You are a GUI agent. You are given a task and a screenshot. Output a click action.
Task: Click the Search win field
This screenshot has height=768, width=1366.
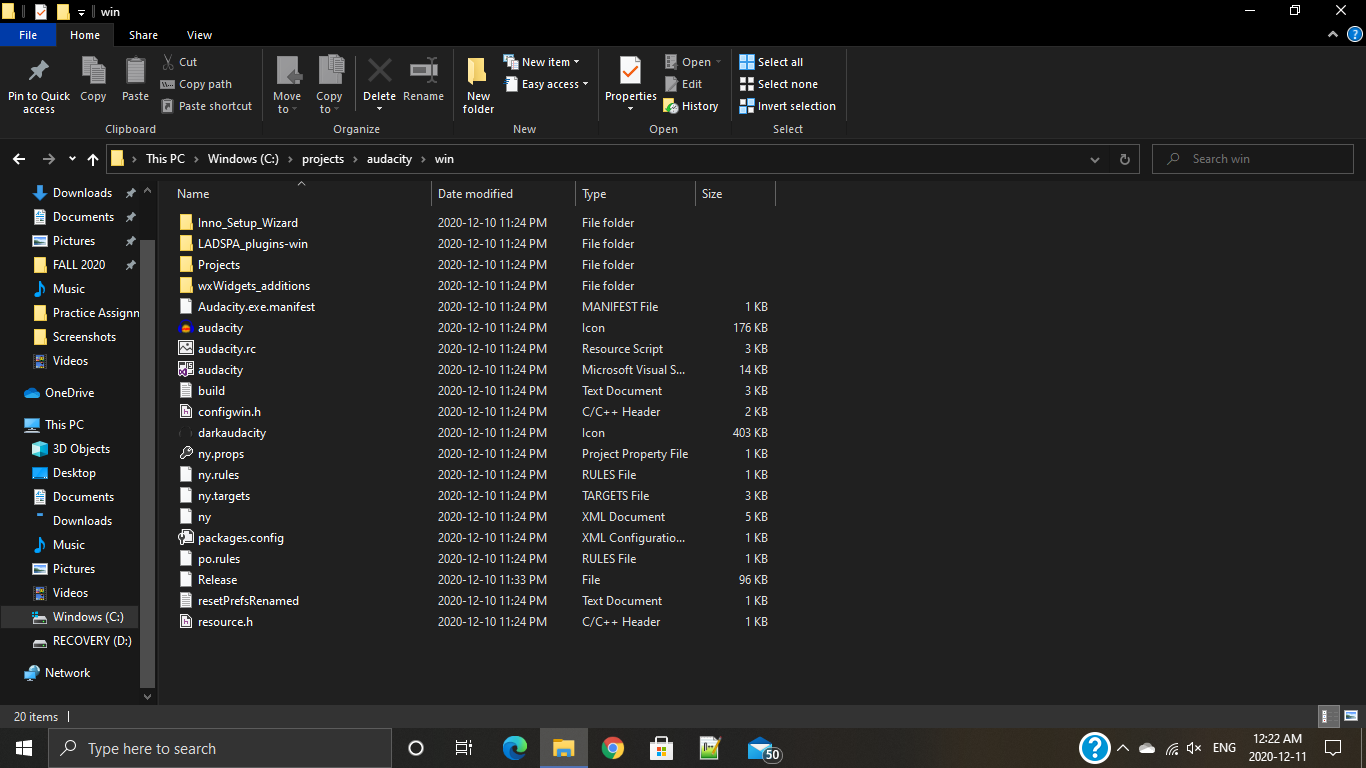coord(1253,159)
